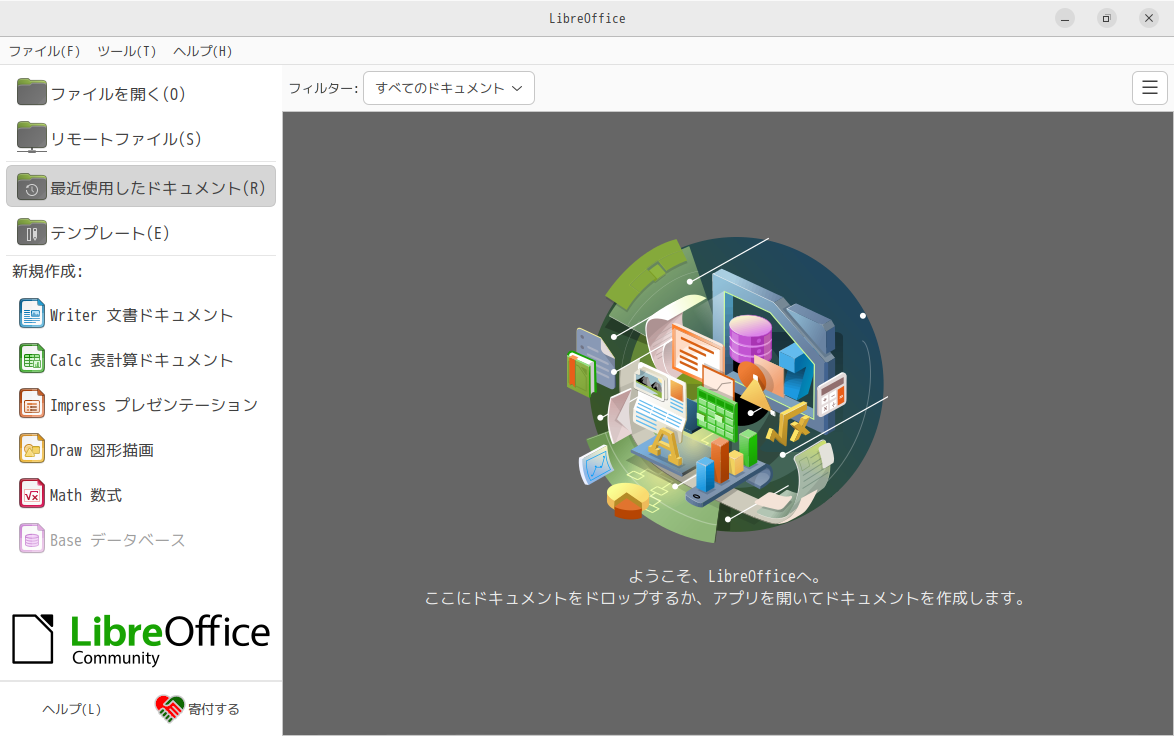
Task: Open the ヘルプ(H) menu in menu bar
Action: click(x=202, y=51)
